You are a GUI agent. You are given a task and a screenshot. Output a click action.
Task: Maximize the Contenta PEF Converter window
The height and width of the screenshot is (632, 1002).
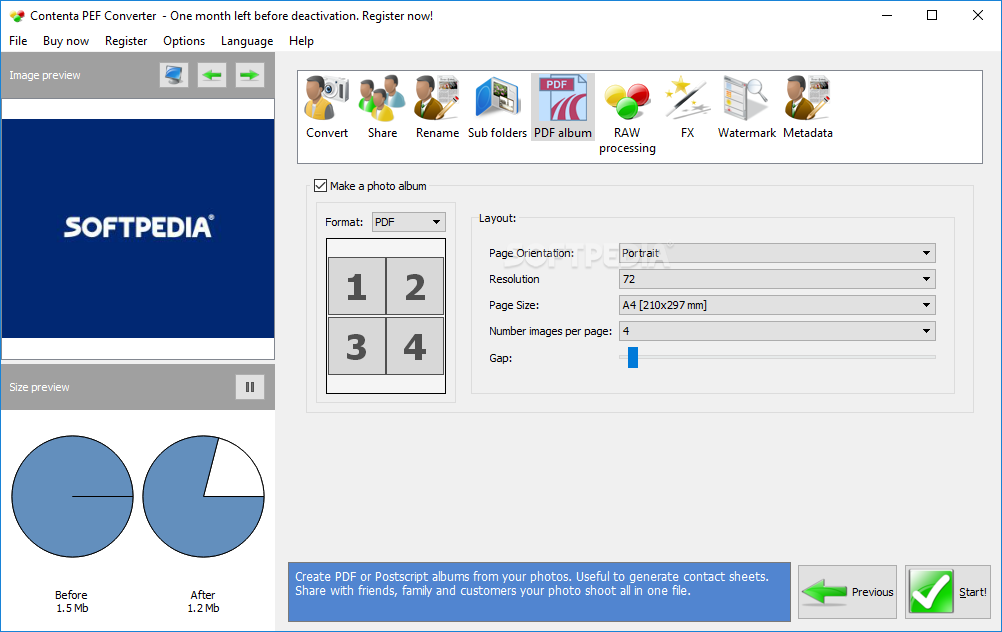pos(932,15)
